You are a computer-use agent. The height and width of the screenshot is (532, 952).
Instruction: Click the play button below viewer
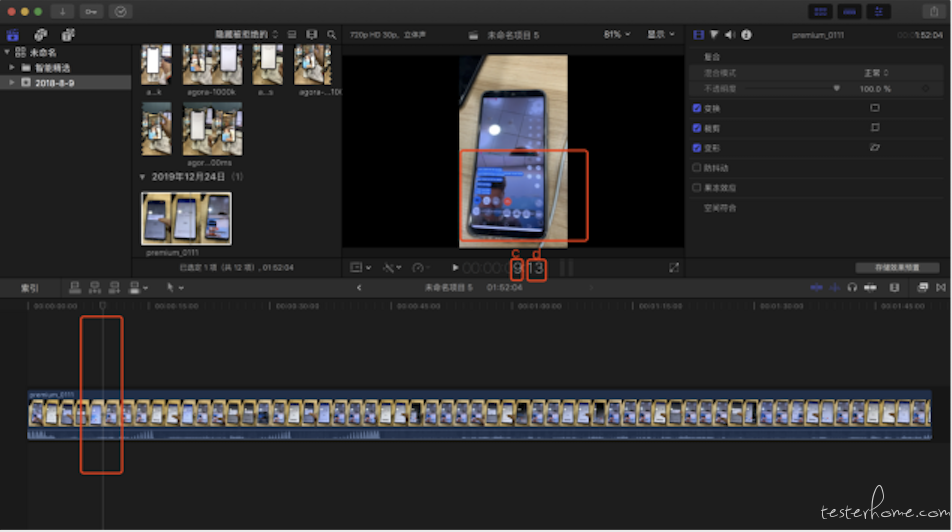pyautogui.click(x=455, y=268)
